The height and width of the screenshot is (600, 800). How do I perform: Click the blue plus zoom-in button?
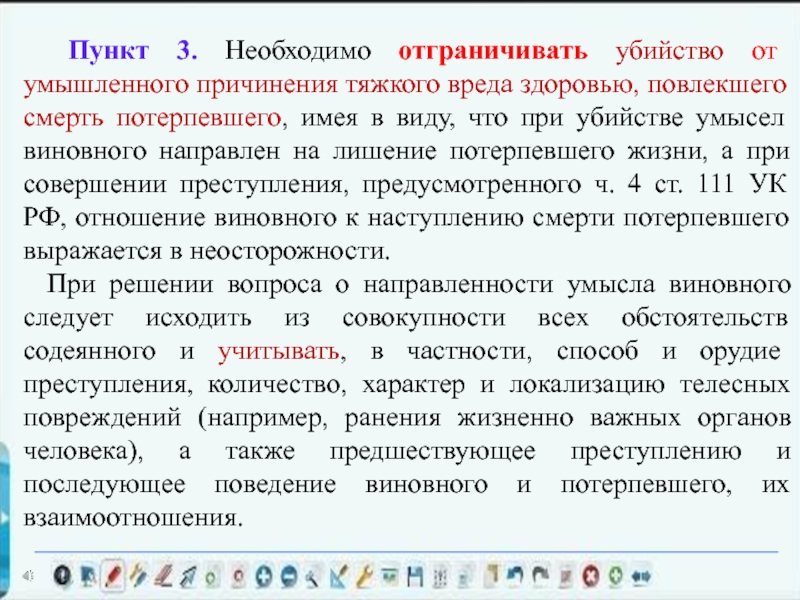[264, 577]
